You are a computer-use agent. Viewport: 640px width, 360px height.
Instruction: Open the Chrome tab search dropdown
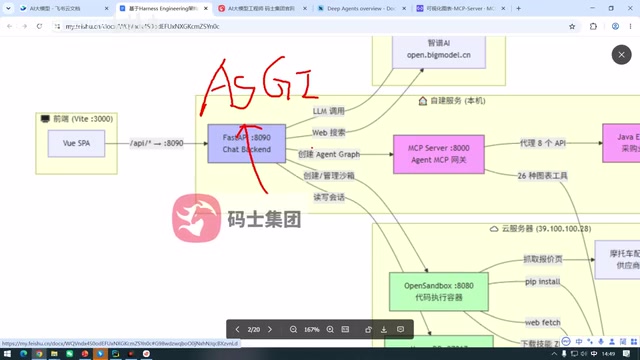[x=8, y=8]
